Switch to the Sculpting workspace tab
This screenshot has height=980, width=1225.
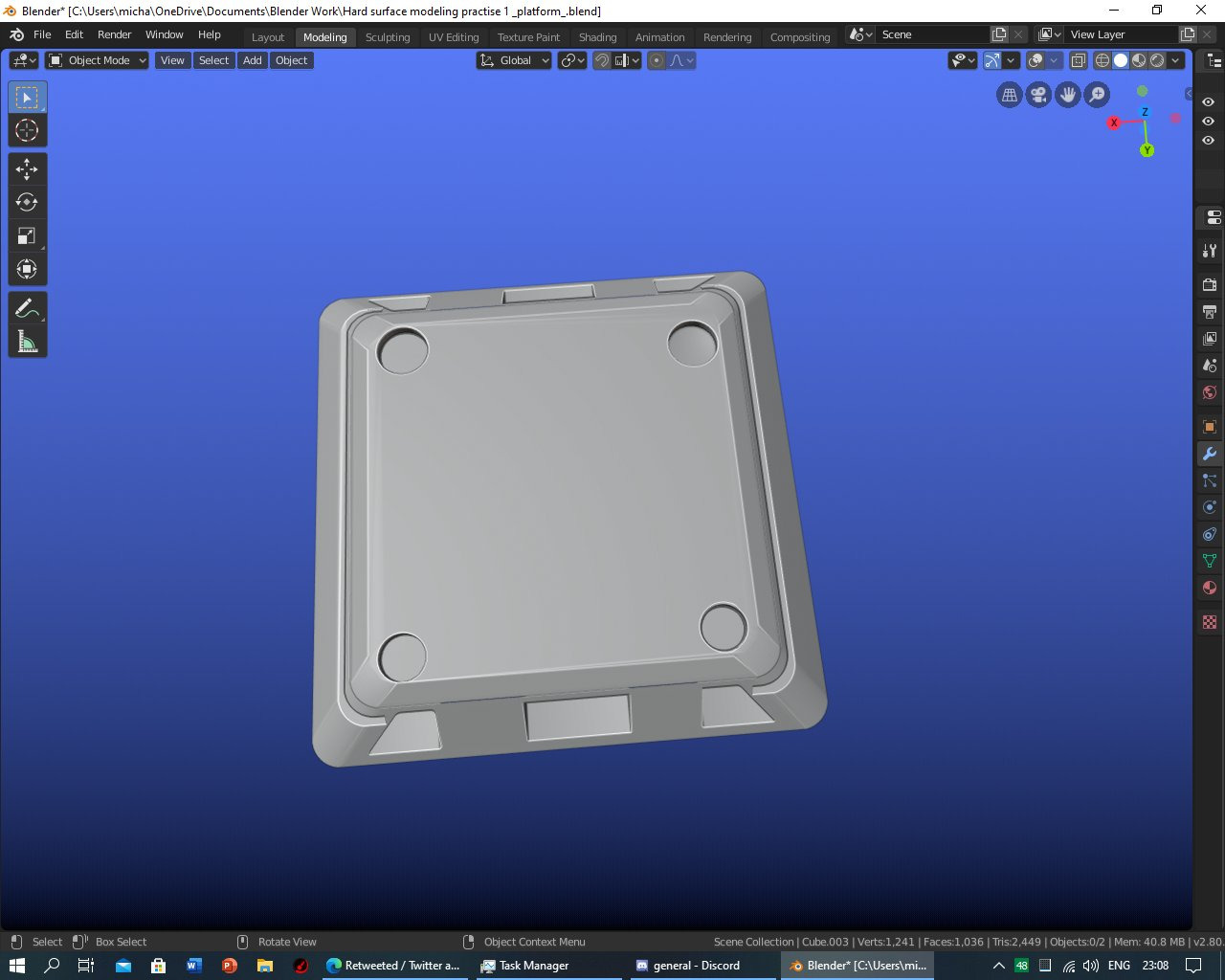pyautogui.click(x=387, y=37)
